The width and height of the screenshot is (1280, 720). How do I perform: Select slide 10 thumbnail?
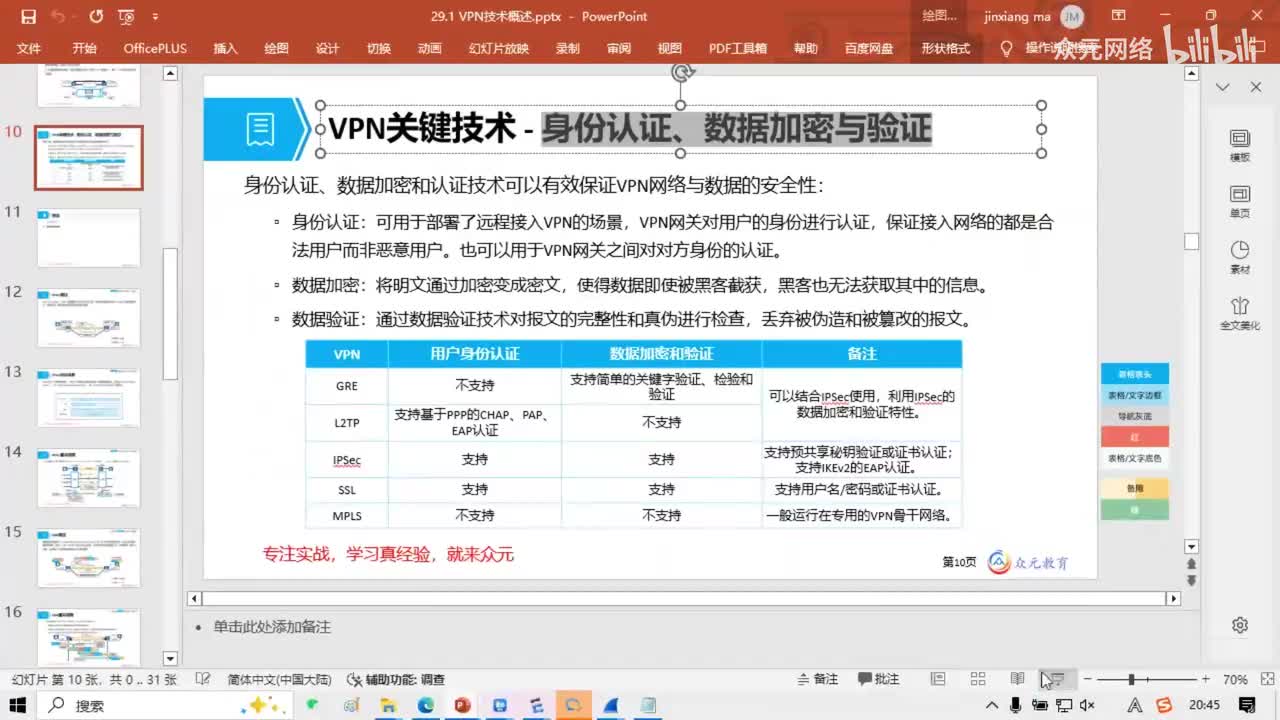pyautogui.click(x=89, y=157)
